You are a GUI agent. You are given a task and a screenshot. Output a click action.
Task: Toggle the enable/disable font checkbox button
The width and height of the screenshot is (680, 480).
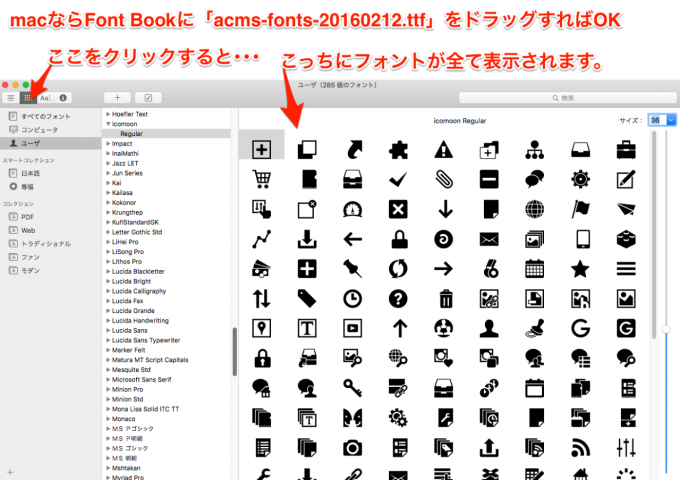coord(148,98)
